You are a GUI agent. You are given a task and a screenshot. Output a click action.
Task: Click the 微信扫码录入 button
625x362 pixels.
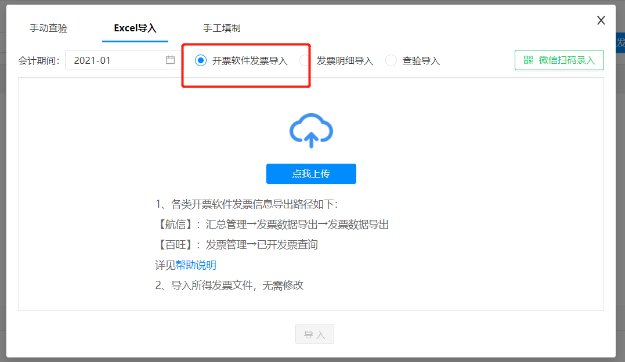pos(559,60)
